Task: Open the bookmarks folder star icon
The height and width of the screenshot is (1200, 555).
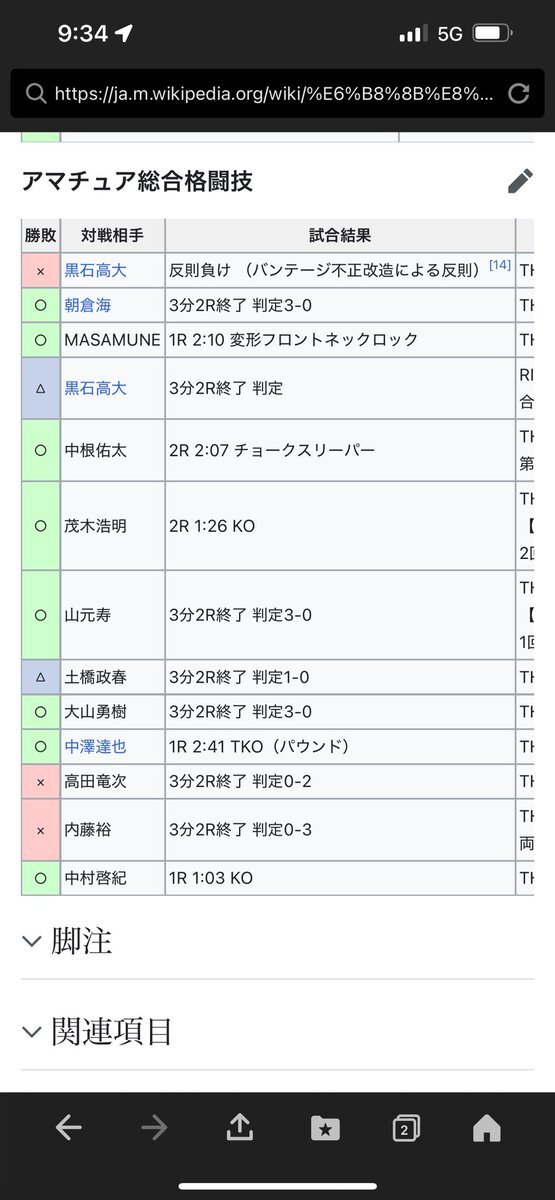Action: click(x=325, y=1129)
